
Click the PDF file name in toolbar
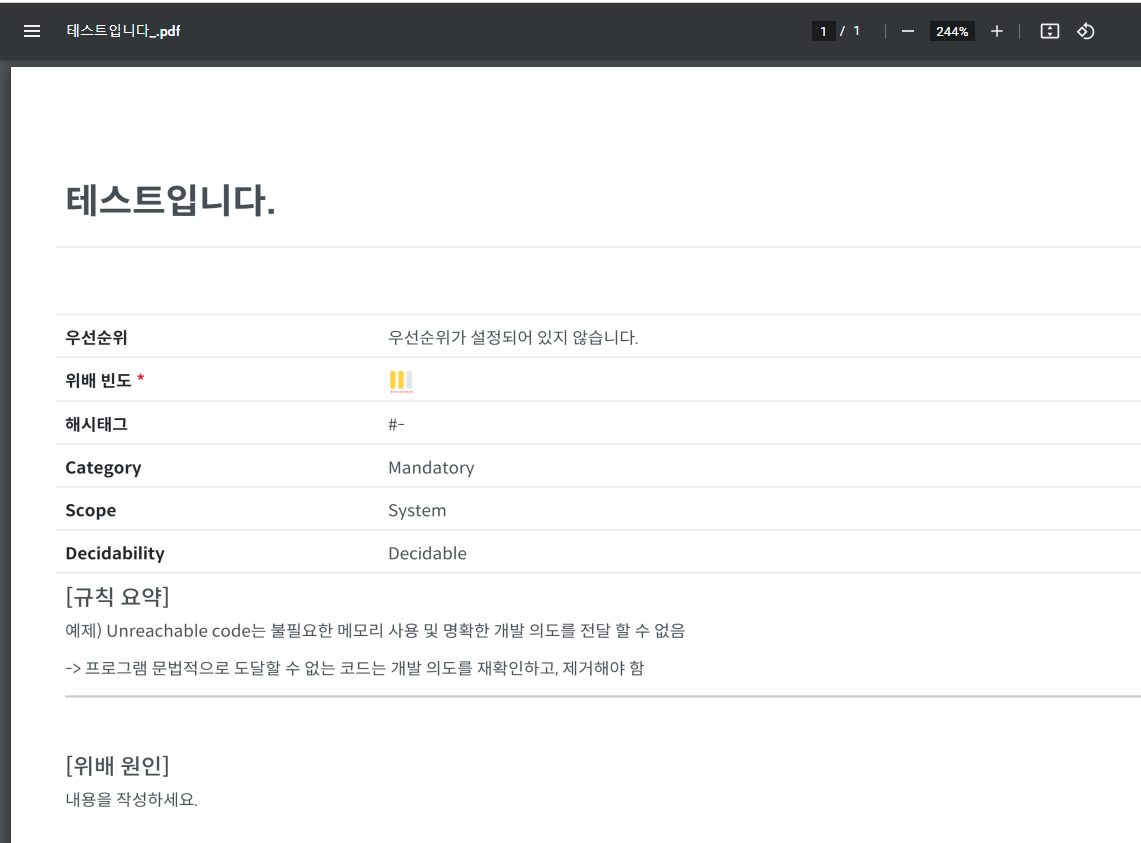coord(123,31)
